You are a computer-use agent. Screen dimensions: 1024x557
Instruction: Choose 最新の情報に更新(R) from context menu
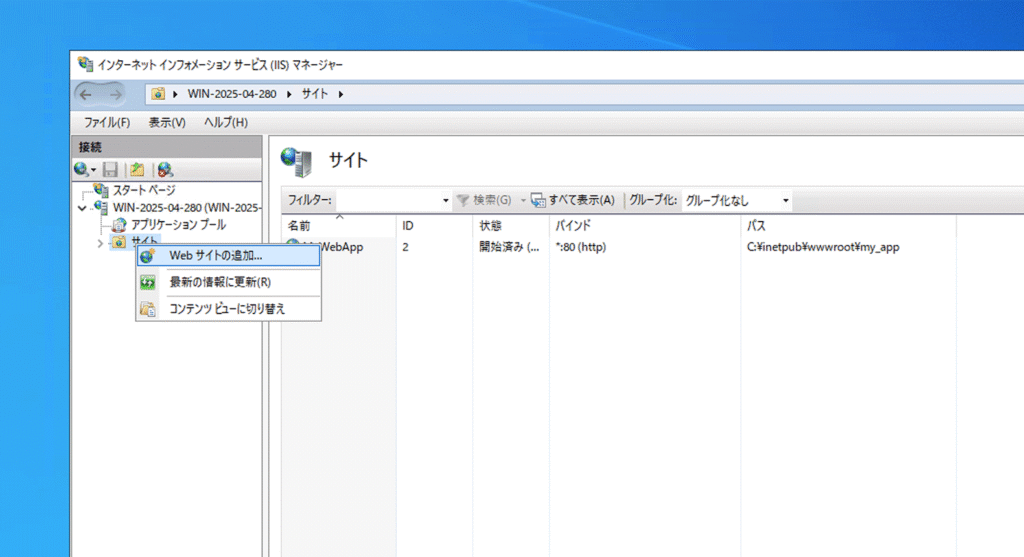point(229,282)
